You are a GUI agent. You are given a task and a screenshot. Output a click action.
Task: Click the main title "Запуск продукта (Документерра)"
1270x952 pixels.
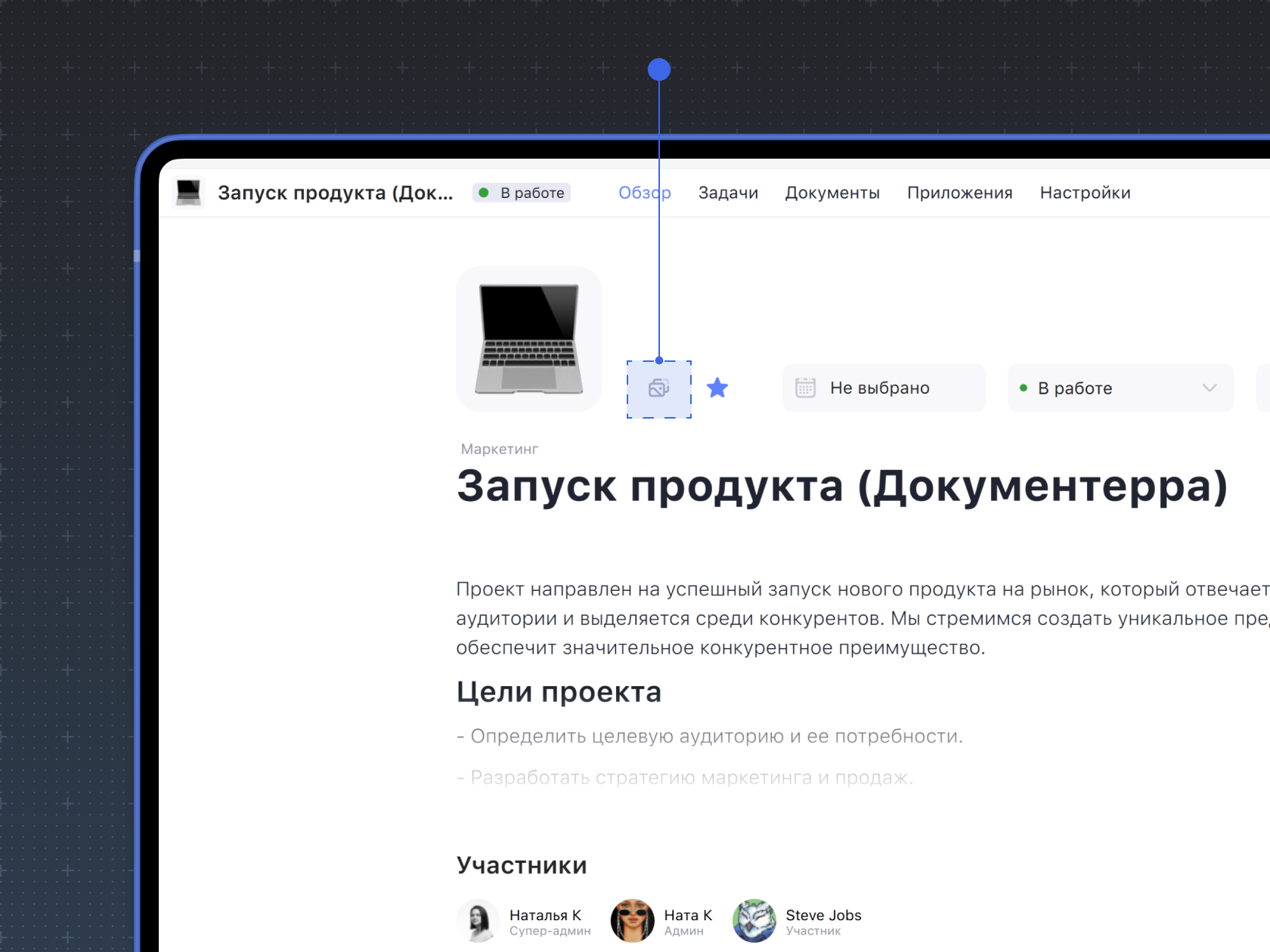(841, 486)
